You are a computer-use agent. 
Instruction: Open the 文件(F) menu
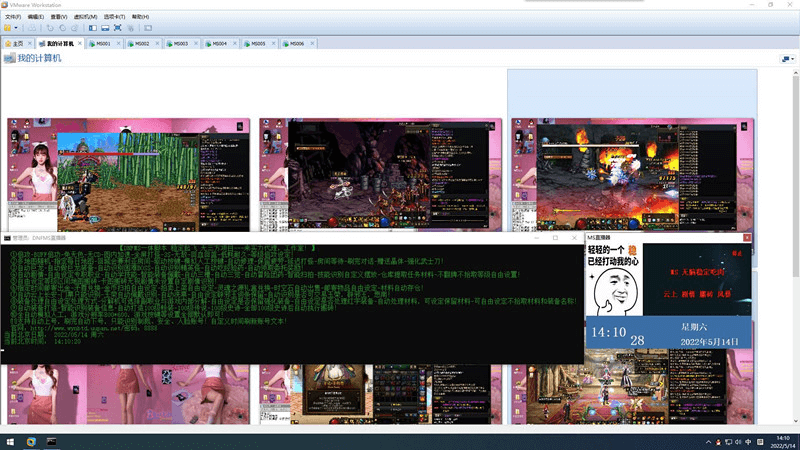[13, 17]
